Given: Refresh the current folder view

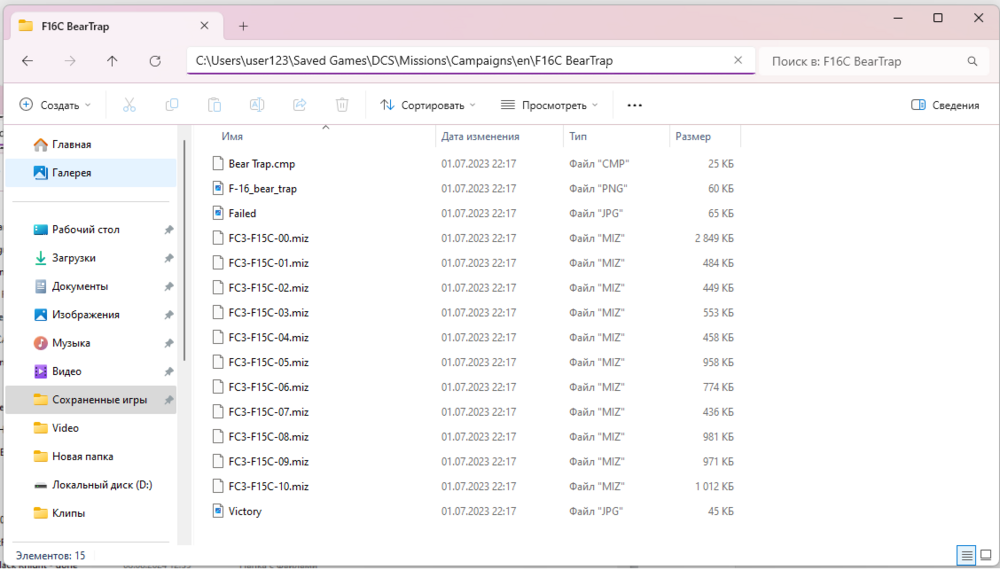Looking at the screenshot, I should (x=155, y=61).
